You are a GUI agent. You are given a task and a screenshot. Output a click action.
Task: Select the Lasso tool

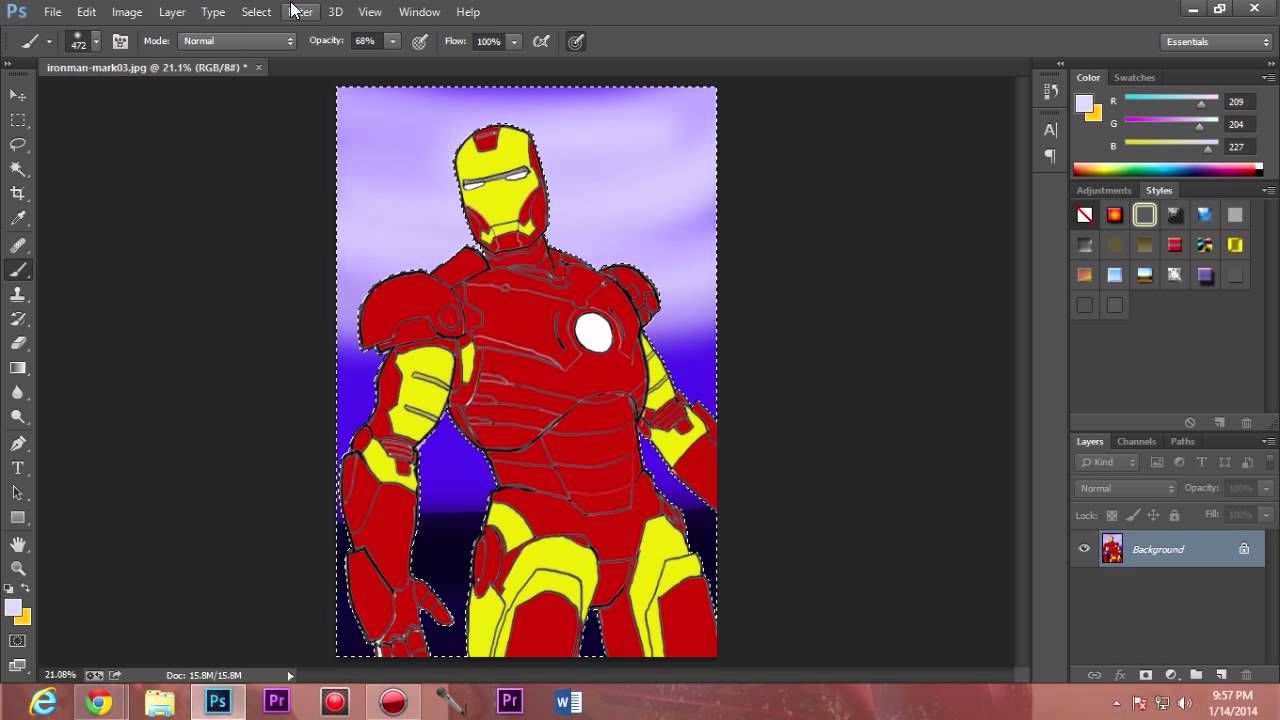pyautogui.click(x=18, y=145)
